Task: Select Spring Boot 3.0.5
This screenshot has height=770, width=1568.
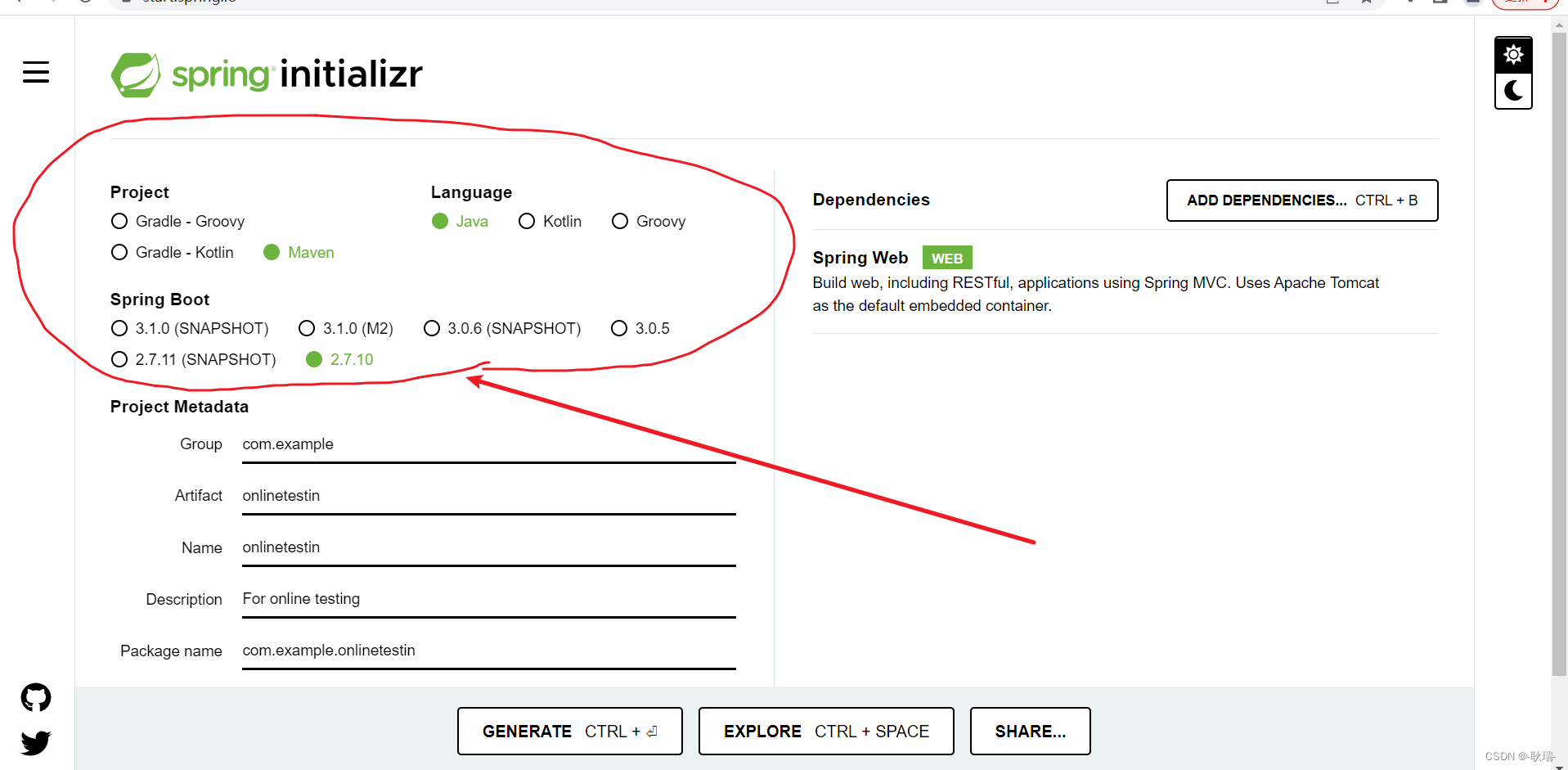Action: pos(640,329)
